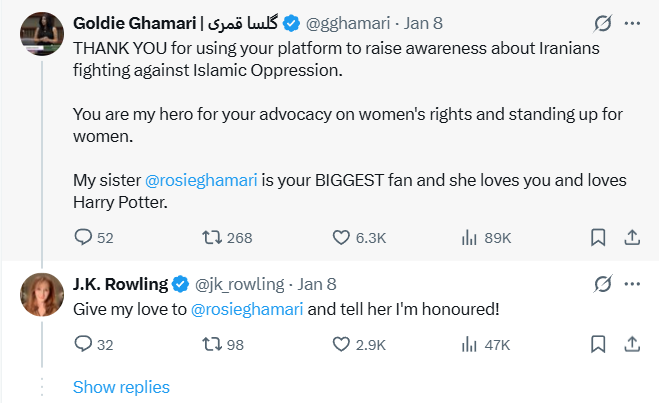This screenshot has height=403, width=659.
Task: Click Goldie Ghamari's profile avatar
Action: coord(38,34)
